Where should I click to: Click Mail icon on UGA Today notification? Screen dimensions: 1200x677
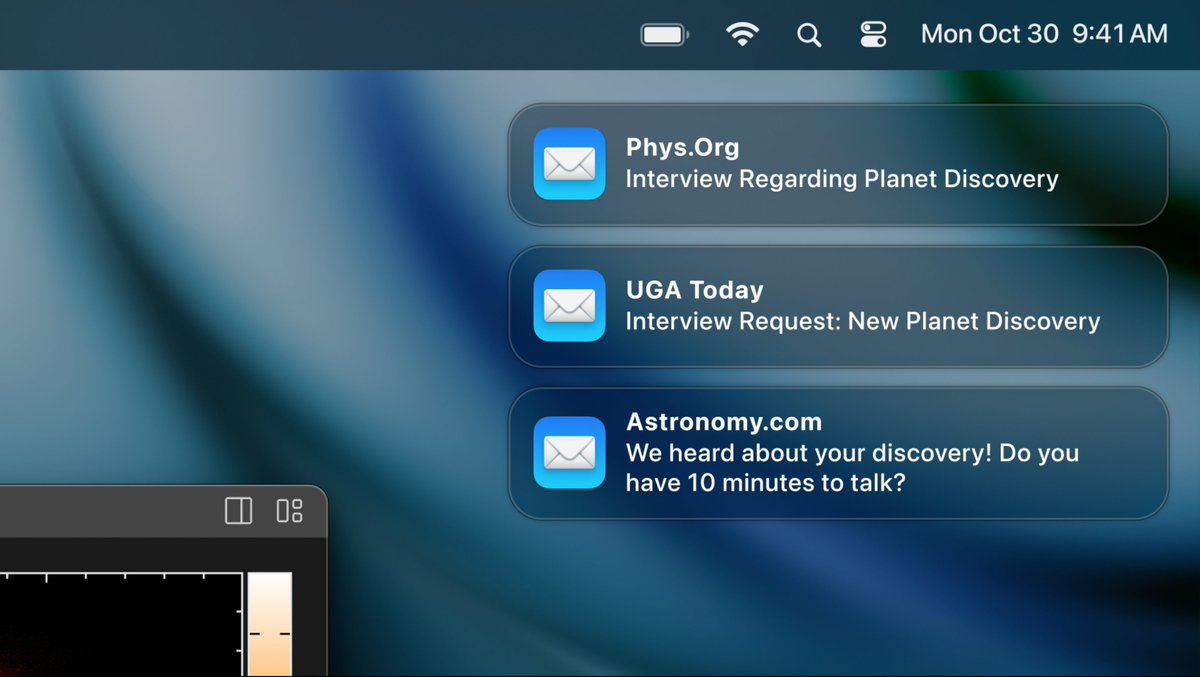click(569, 306)
